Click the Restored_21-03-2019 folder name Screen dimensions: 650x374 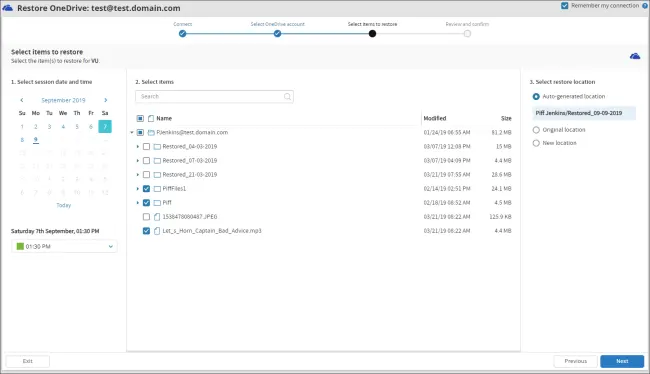[190, 175]
